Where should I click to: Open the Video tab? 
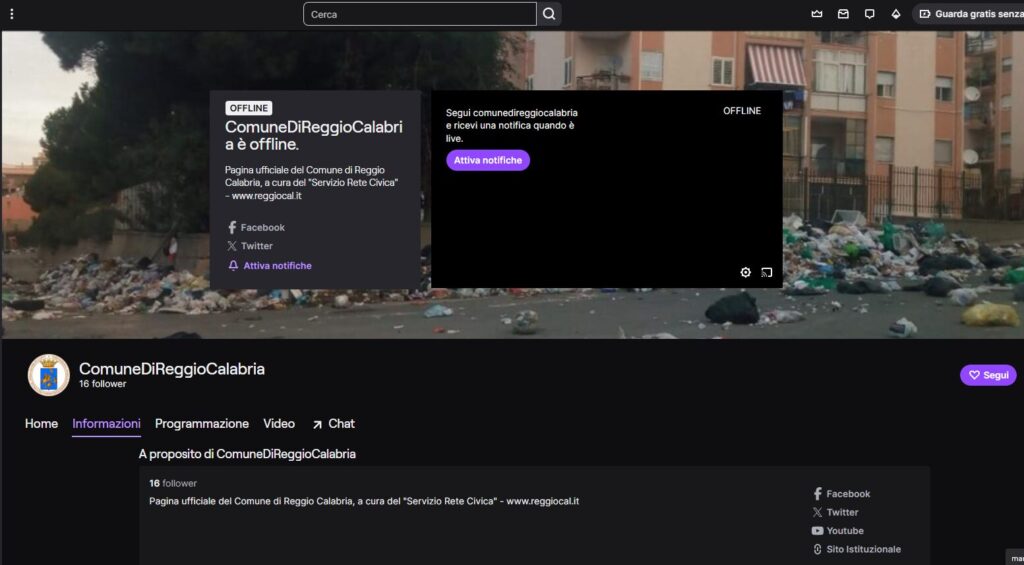tap(279, 424)
